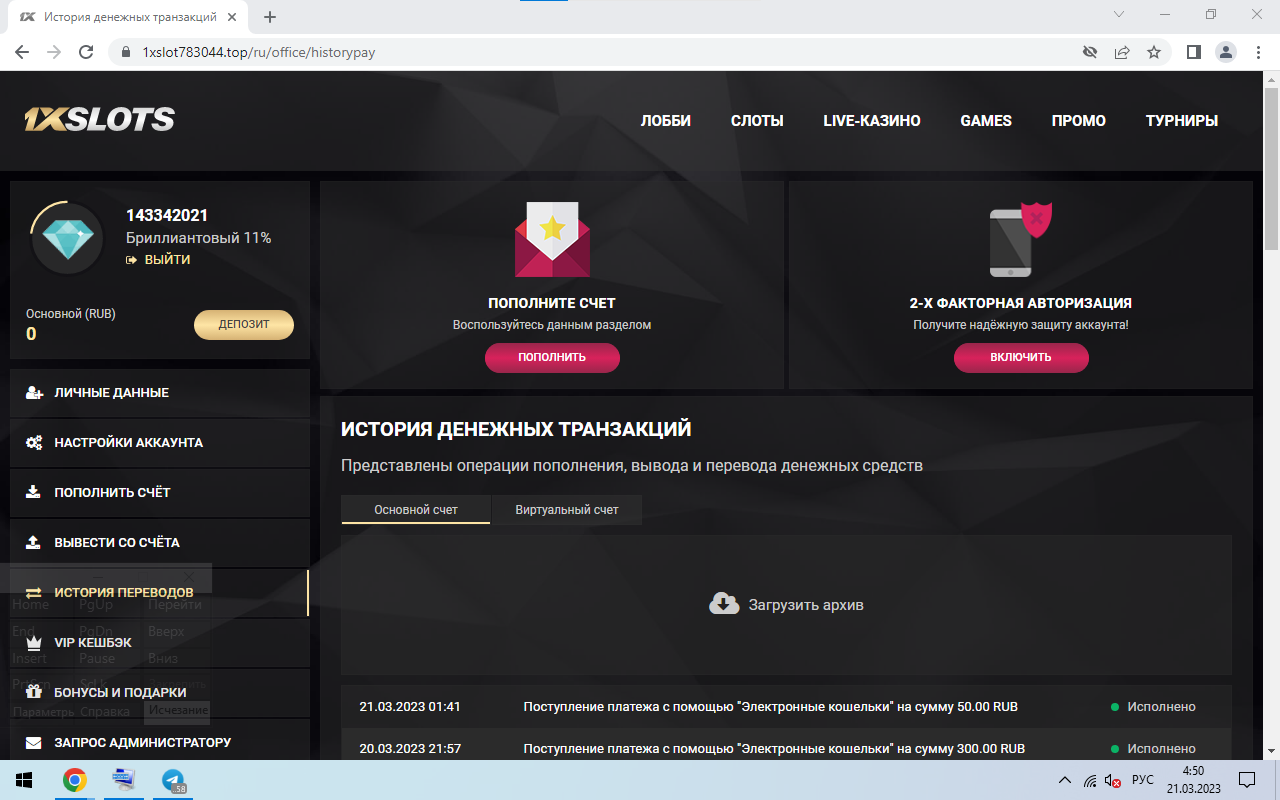1280x800 pixels.
Task: Open БОНУСЫ И ПОДАРКИ in the sidebar
Action: coord(160,693)
